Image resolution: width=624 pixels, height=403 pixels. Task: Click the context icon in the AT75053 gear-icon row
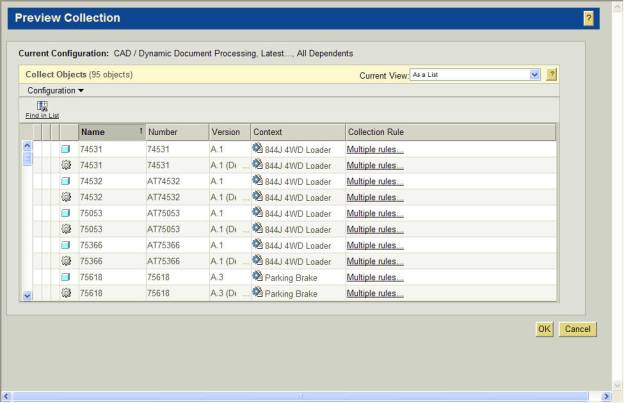[257, 228]
